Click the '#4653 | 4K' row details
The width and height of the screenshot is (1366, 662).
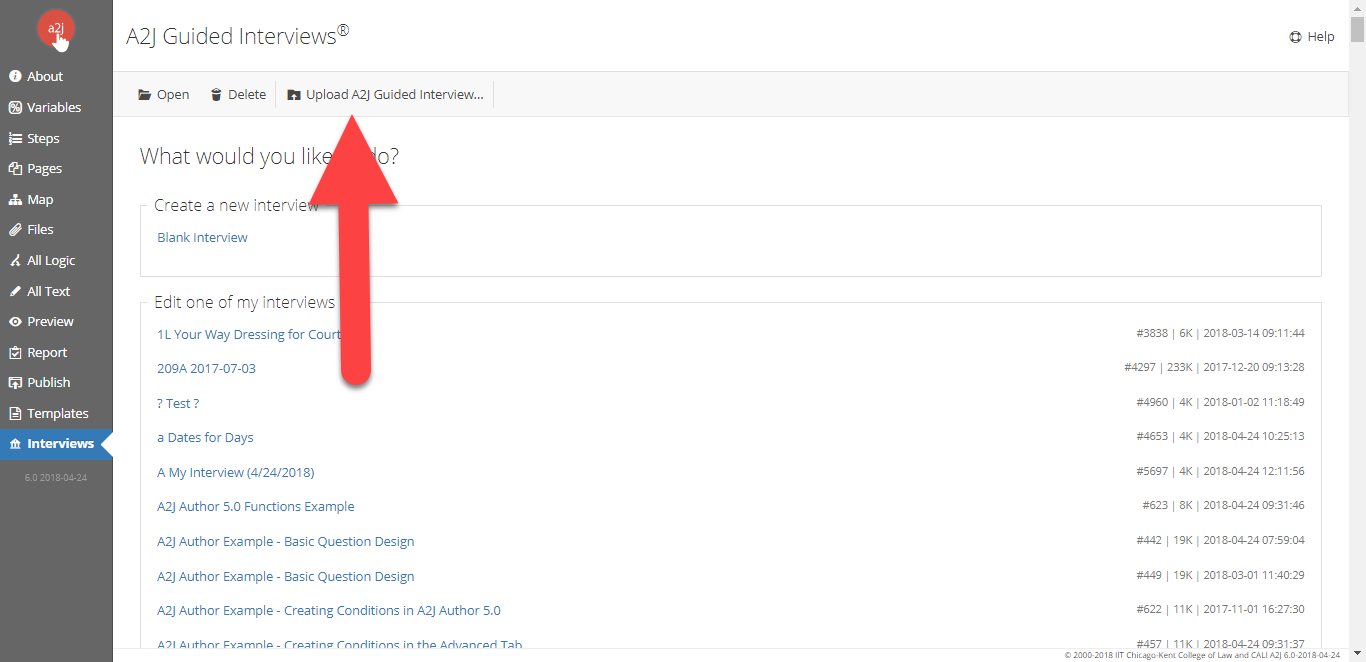(1220, 436)
